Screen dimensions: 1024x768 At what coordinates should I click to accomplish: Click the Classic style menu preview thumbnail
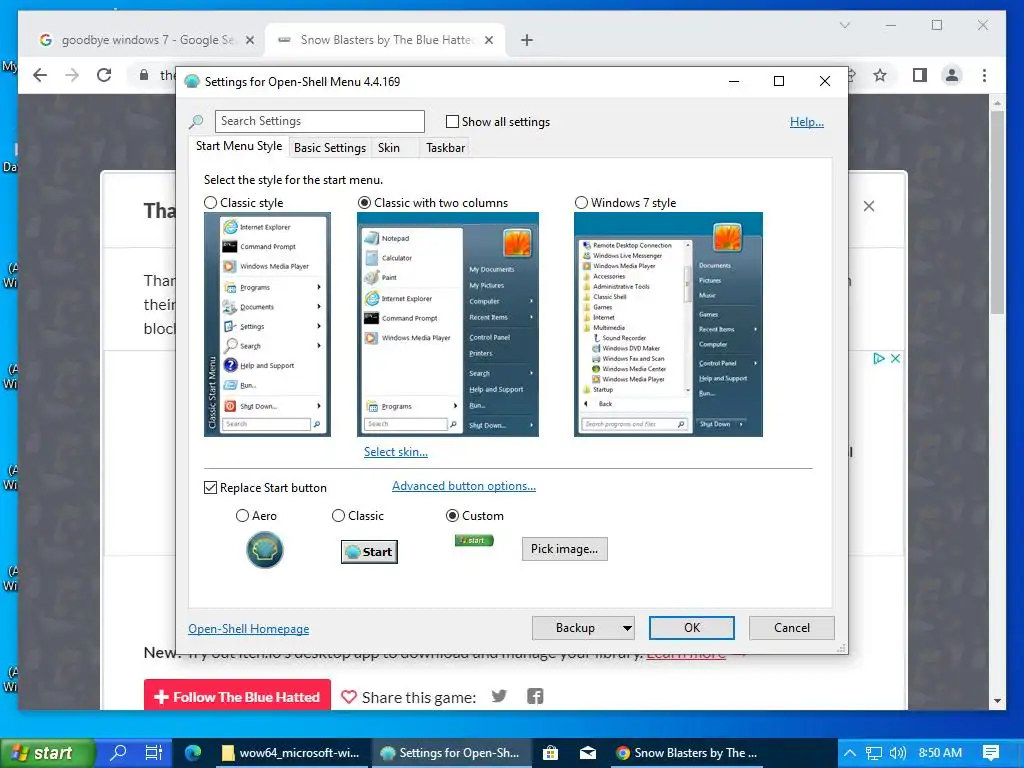tap(267, 325)
